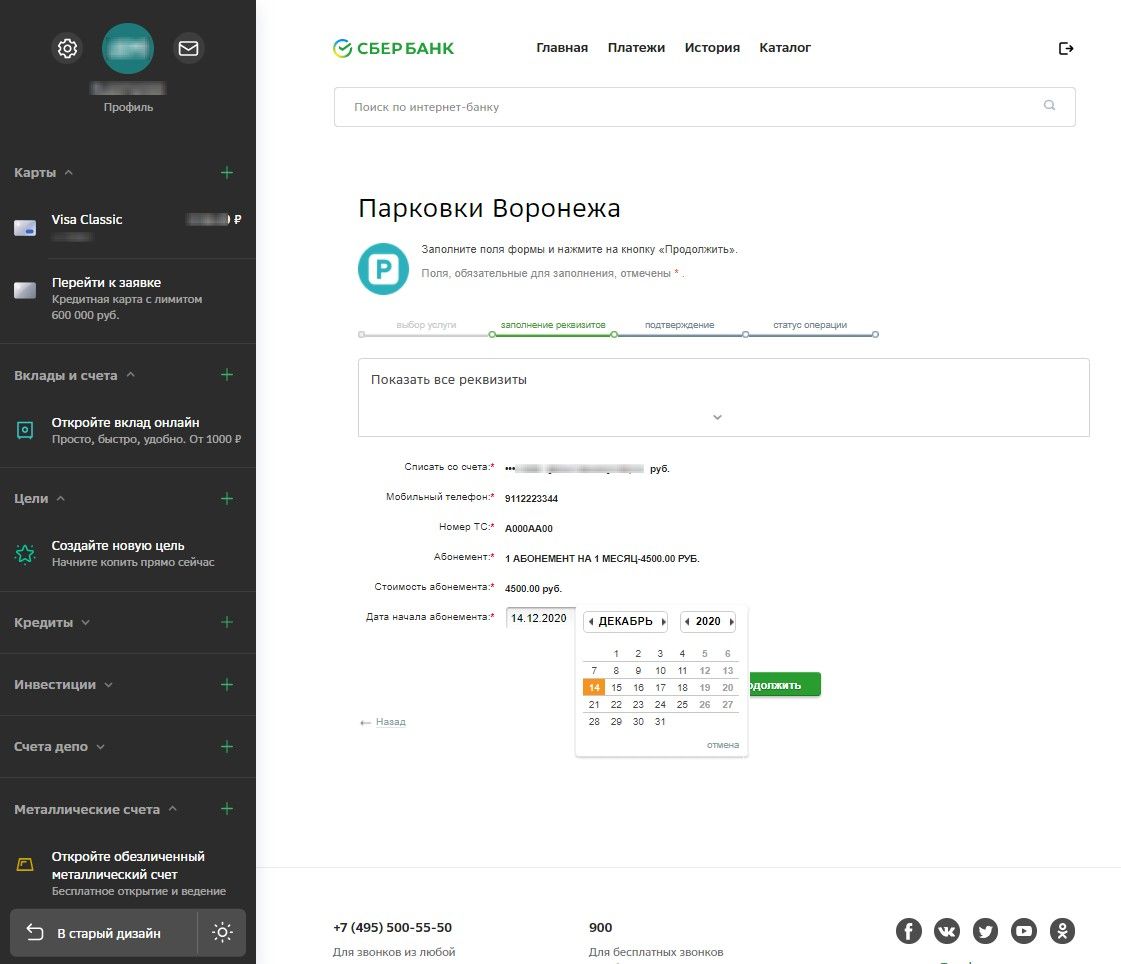Select December 25 in calendar

[x=682, y=704]
